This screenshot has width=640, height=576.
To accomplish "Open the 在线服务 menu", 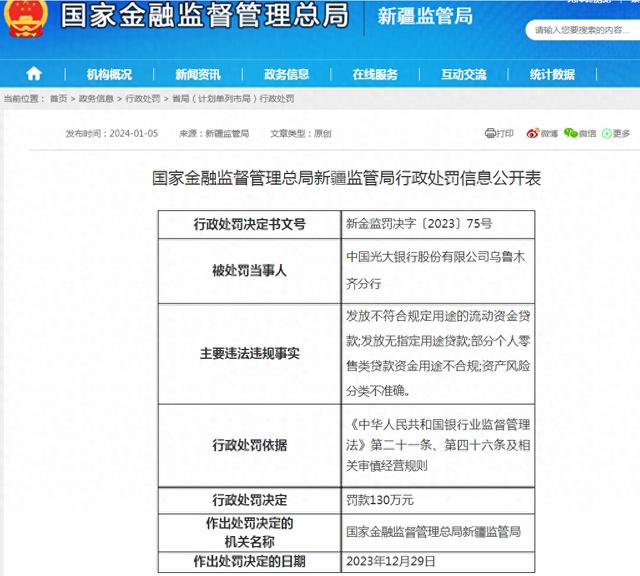I will [375, 74].
